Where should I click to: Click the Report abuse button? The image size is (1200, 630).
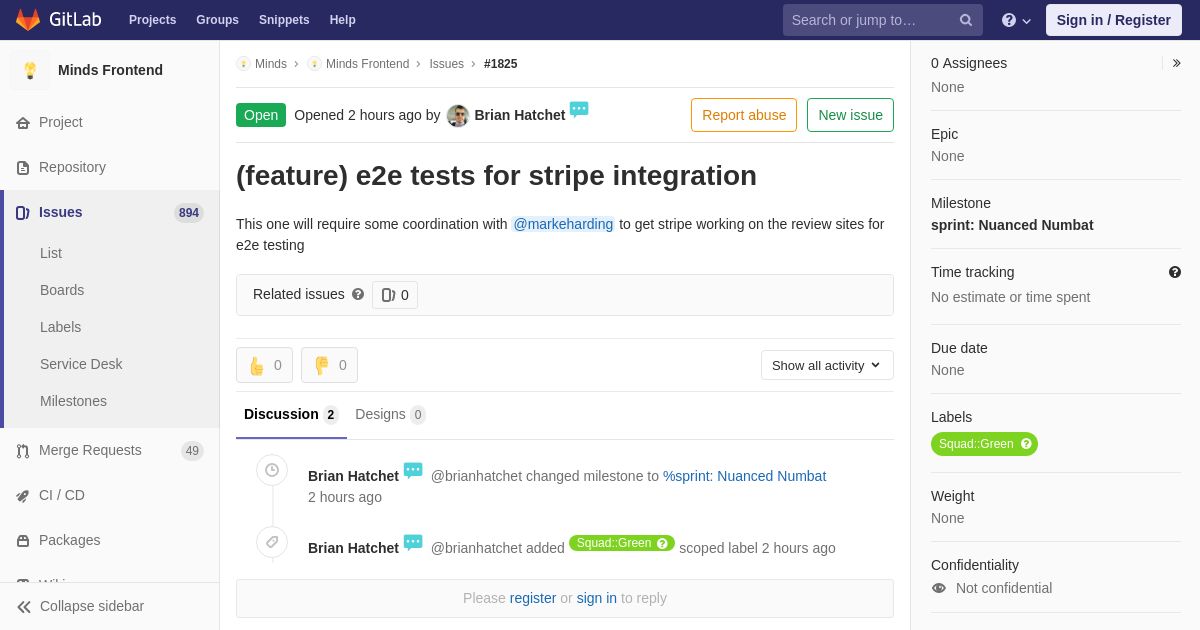tap(744, 115)
